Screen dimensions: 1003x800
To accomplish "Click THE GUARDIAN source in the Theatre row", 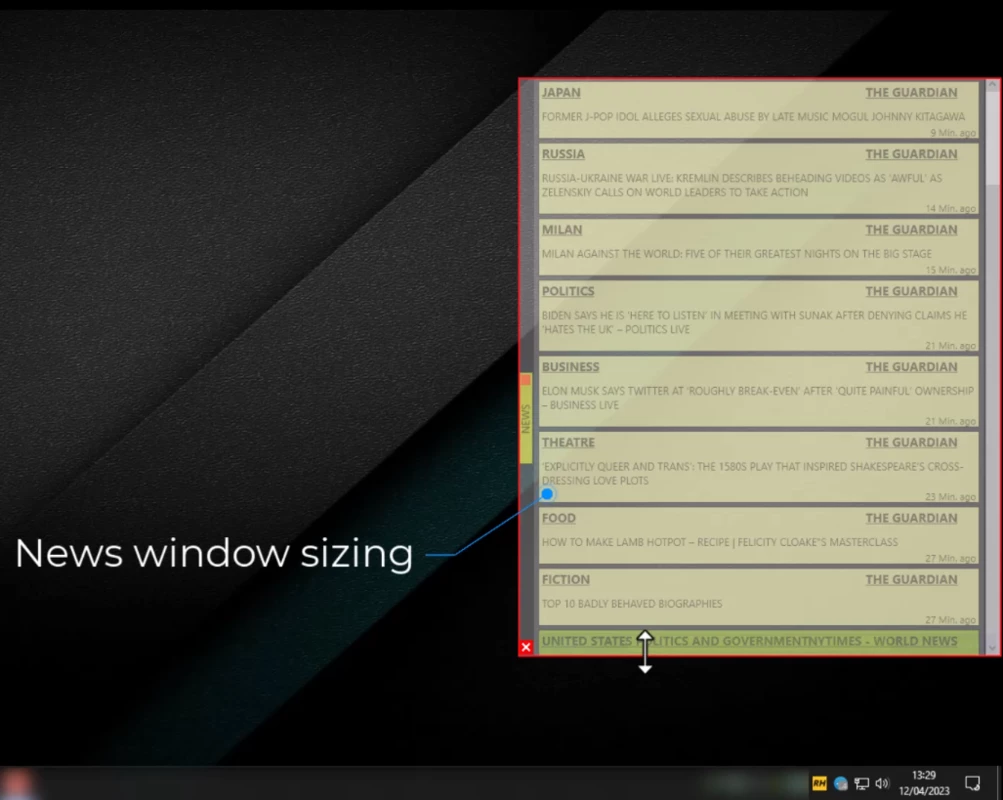I will tap(911, 442).
